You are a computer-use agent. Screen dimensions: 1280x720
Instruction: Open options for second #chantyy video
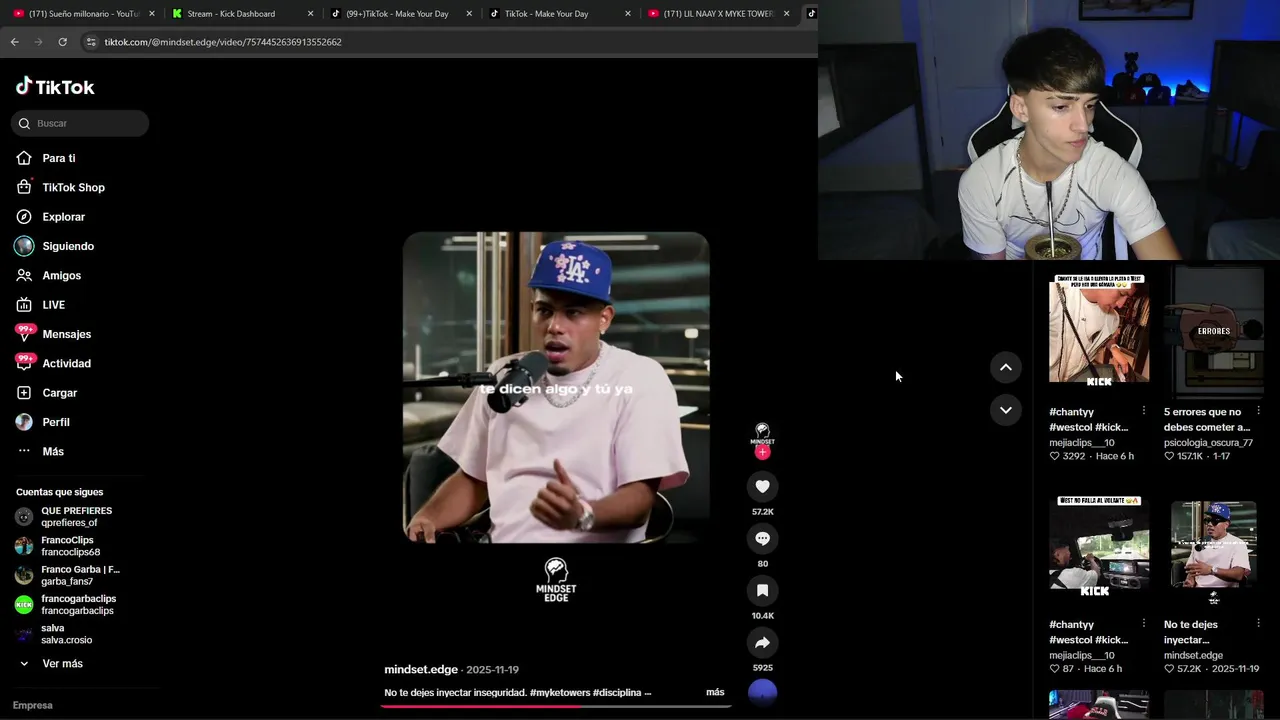[x=1144, y=624]
